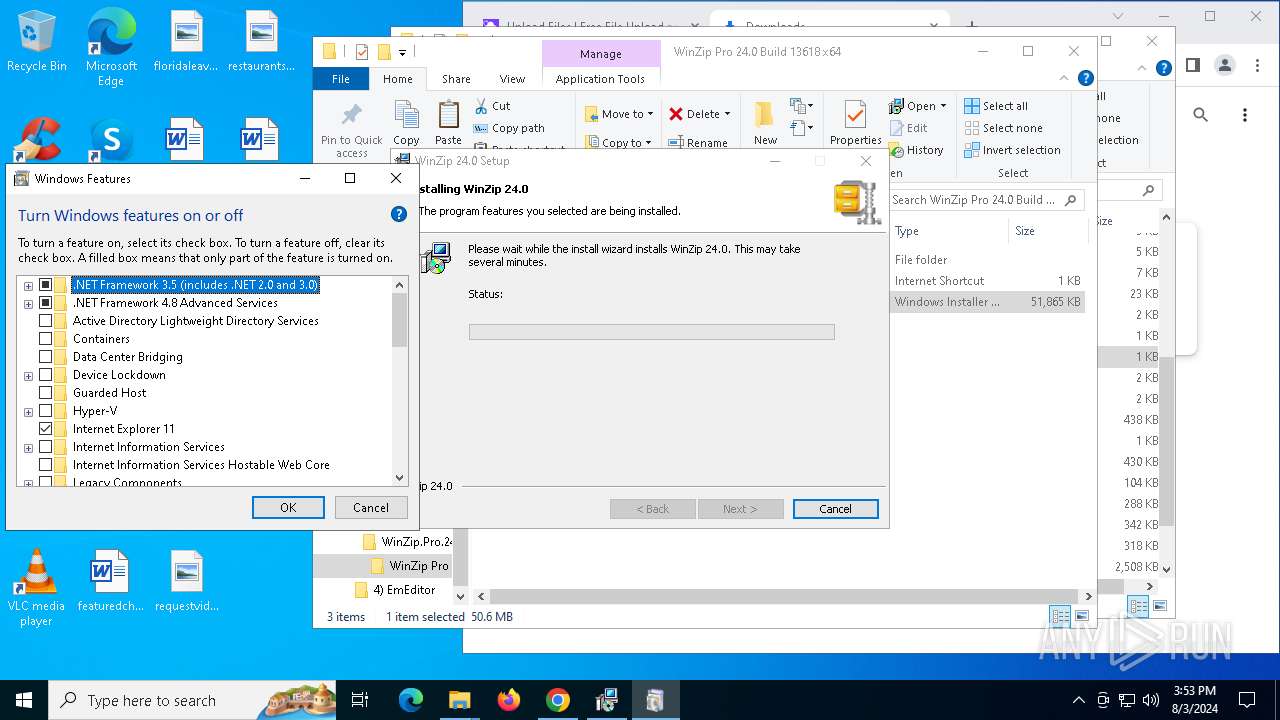Click the blue Help icon in Windows Features
Viewport: 1280px width, 720px height.
point(398,214)
